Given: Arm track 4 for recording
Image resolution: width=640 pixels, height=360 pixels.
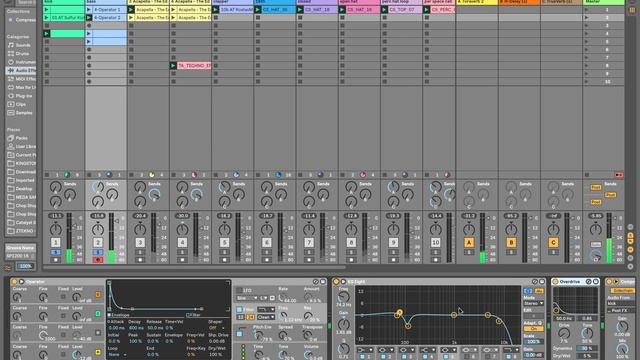Looking at the screenshot, I should click(x=182, y=260).
